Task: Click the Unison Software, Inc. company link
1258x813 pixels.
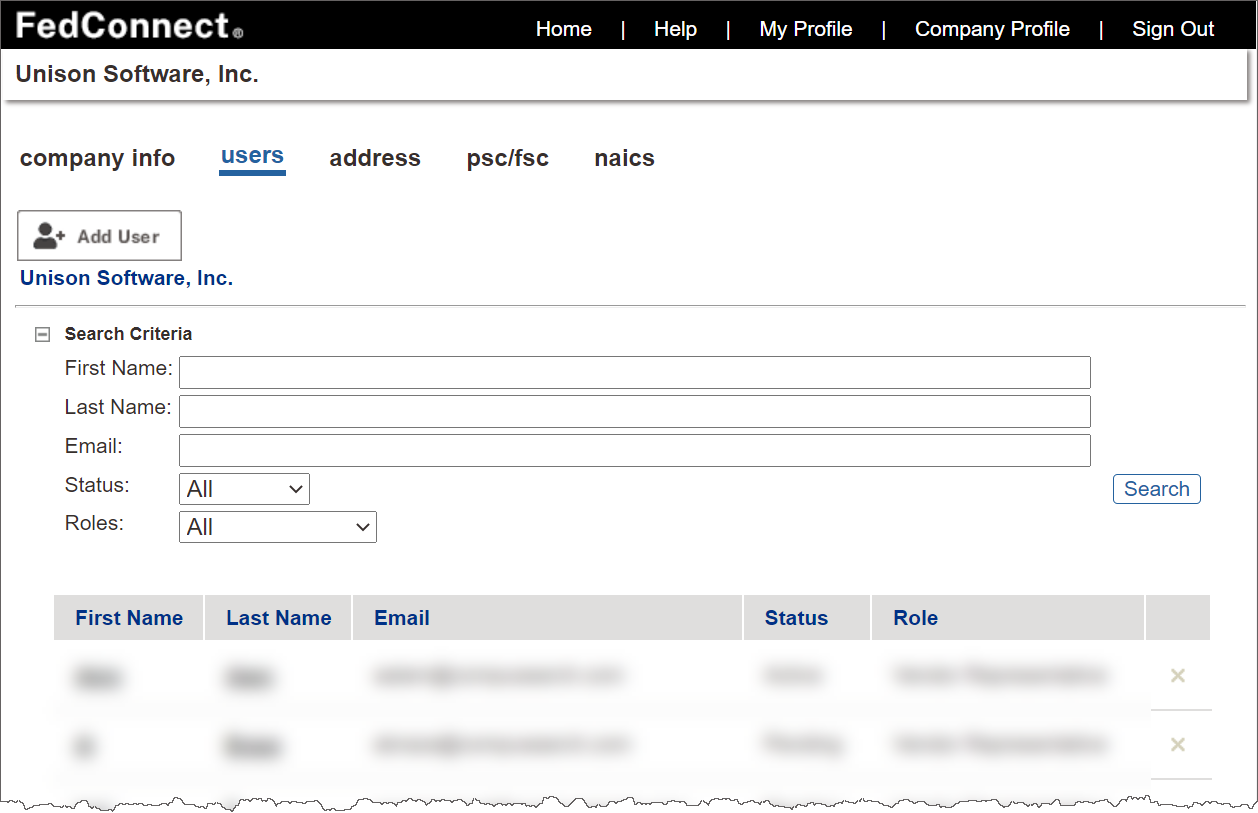Action: [126, 278]
